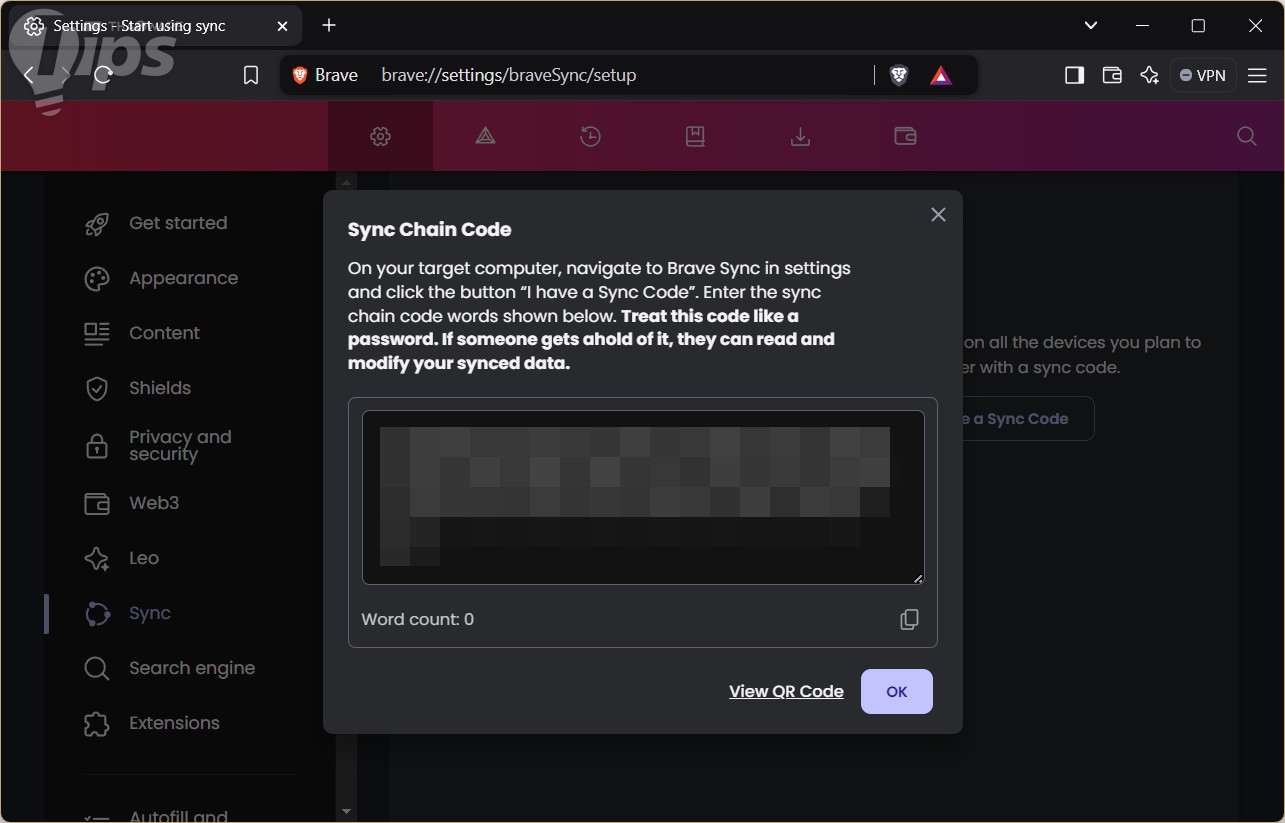The height and width of the screenshot is (823, 1285).
Task: Open Brave Rewards triangle icon in address bar
Action: (941, 75)
